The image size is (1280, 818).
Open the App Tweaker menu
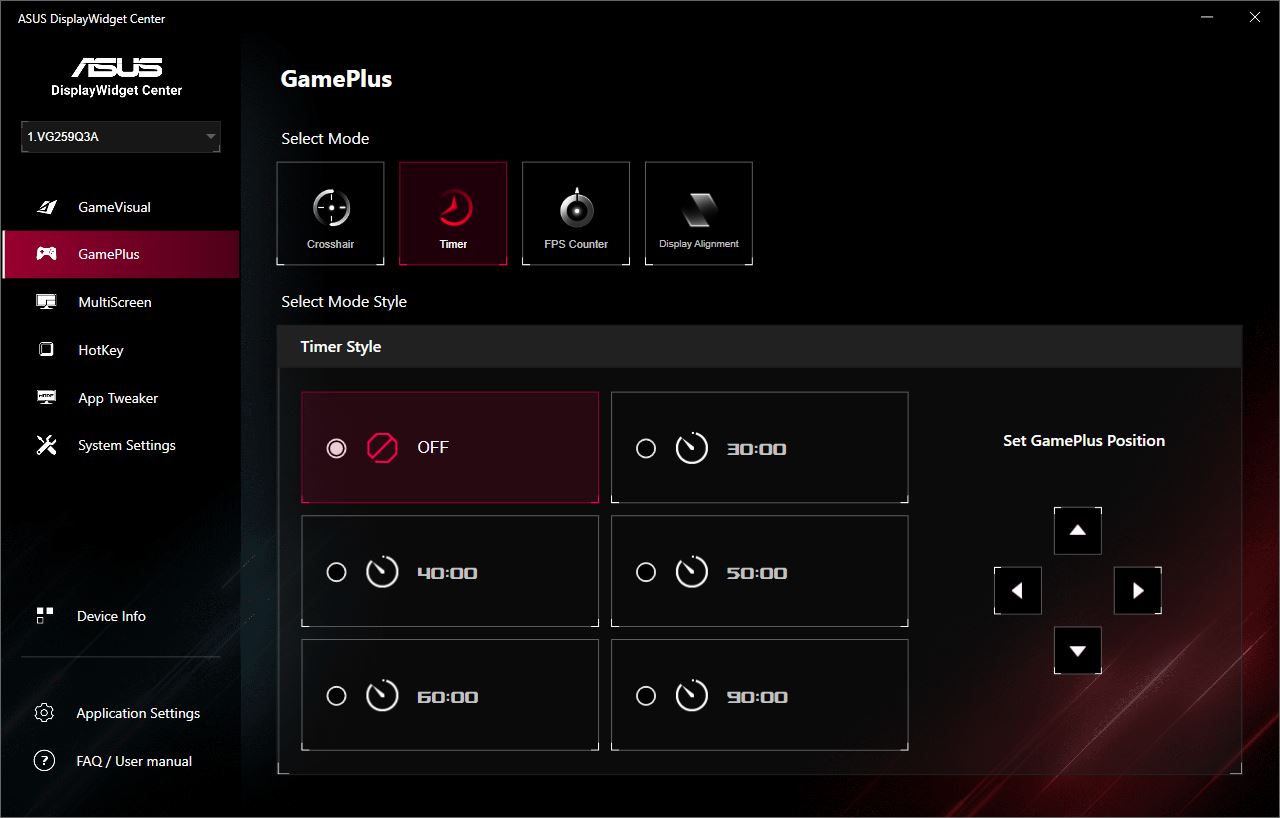[x=120, y=398]
